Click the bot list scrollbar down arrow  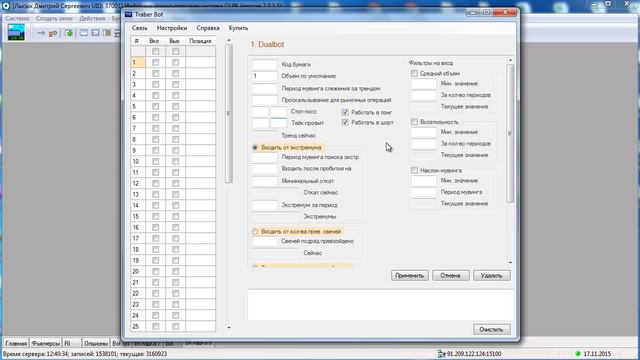(229, 327)
